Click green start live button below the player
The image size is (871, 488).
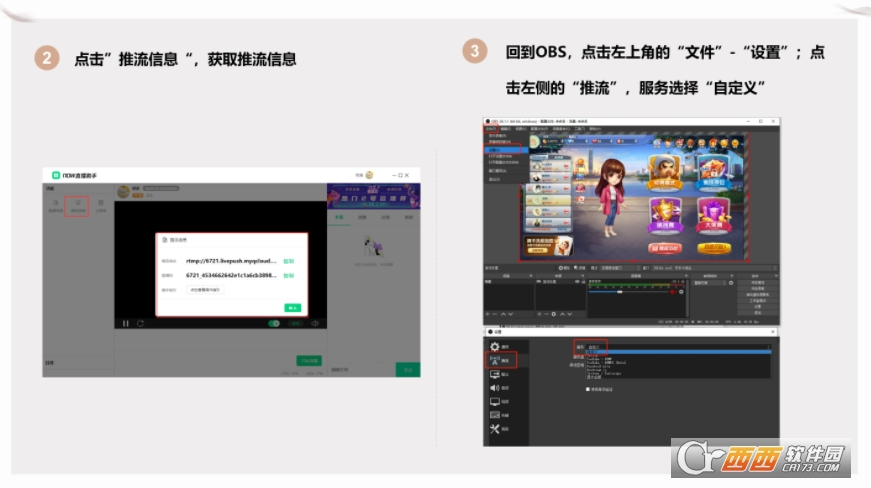coord(309,360)
